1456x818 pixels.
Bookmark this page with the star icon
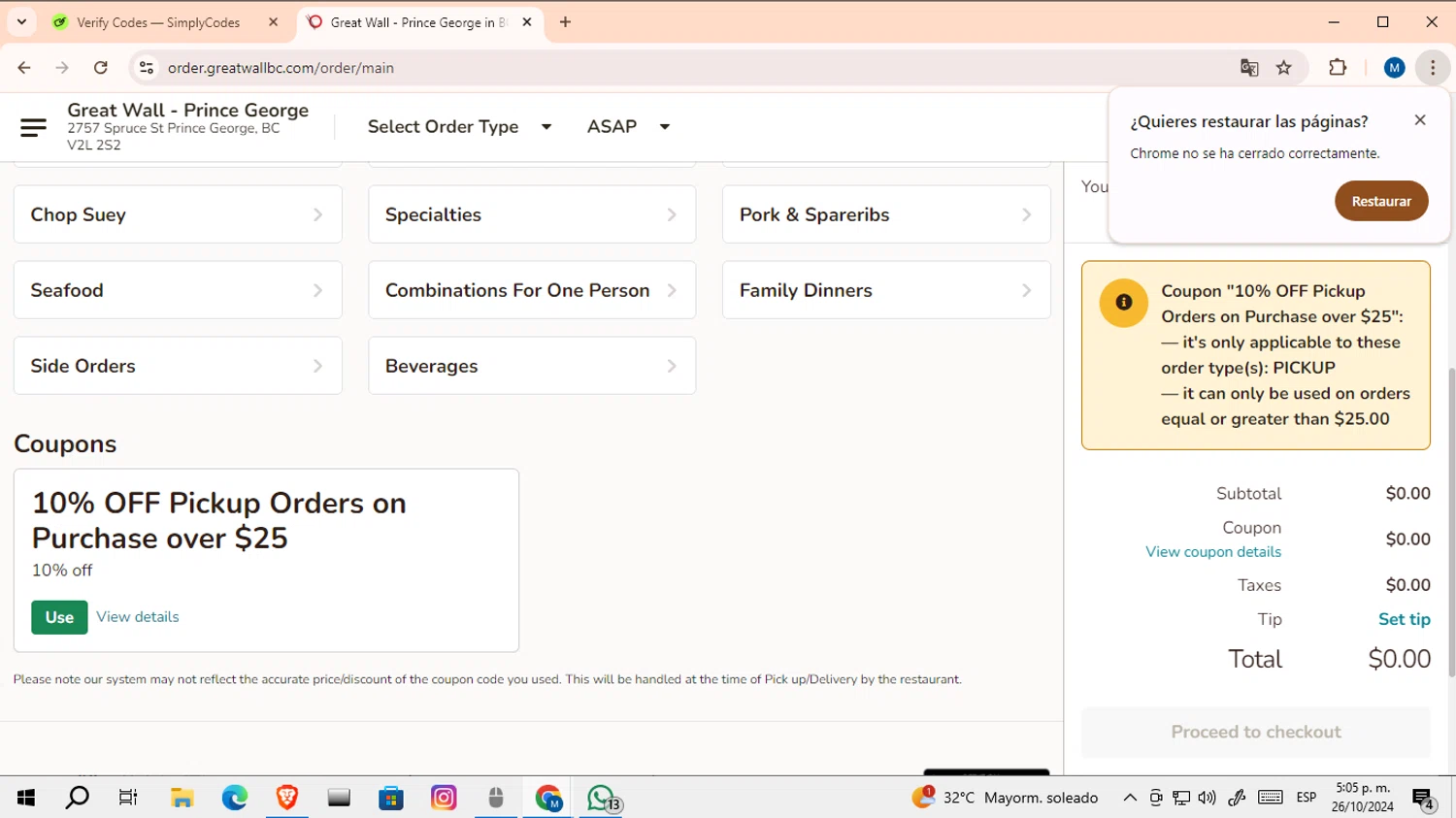pos(1284,68)
